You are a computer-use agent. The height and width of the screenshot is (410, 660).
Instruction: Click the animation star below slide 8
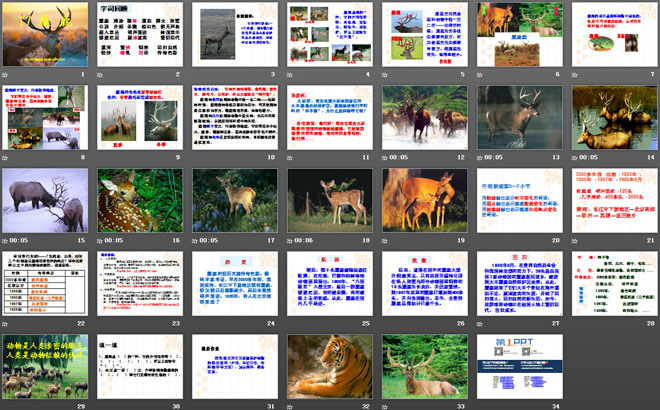[x=7, y=157]
